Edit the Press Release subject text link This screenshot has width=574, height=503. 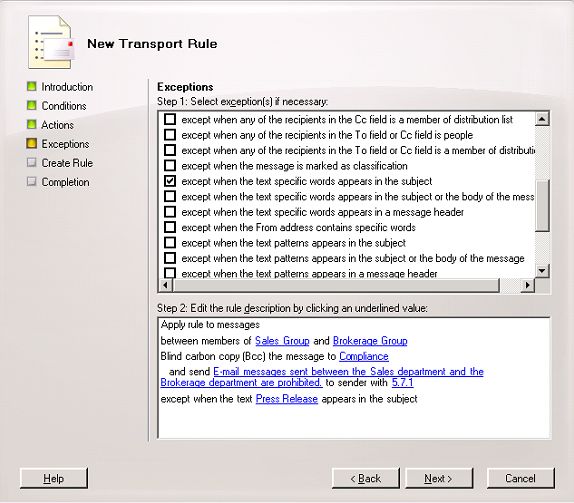pos(287,399)
